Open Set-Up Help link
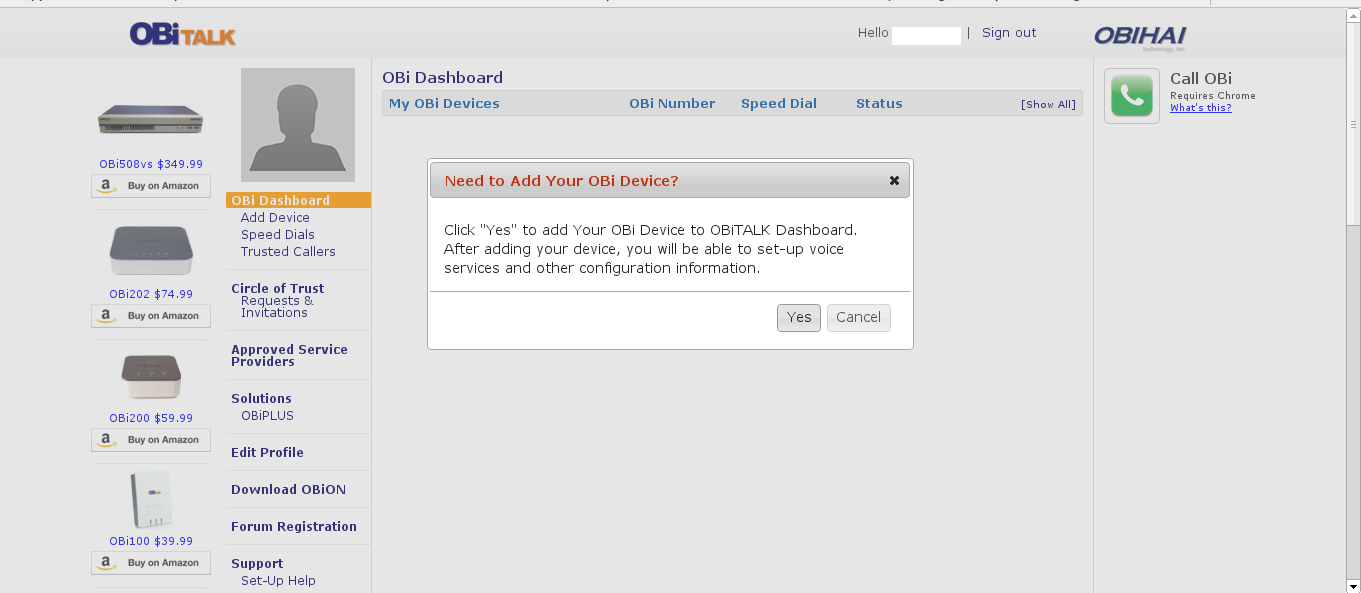The image size is (1361, 593). (278, 581)
